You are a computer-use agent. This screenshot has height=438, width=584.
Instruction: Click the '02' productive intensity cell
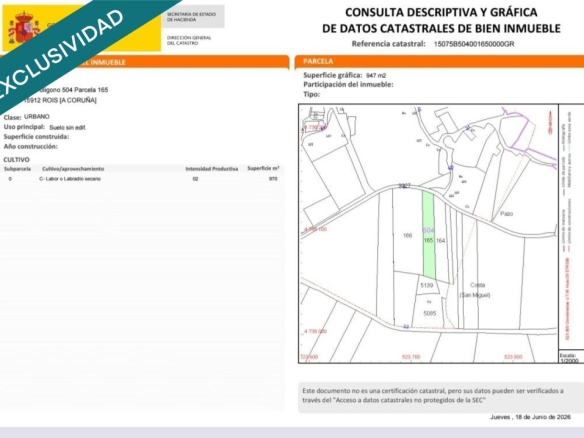pyautogui.click(x=196, y=179)
